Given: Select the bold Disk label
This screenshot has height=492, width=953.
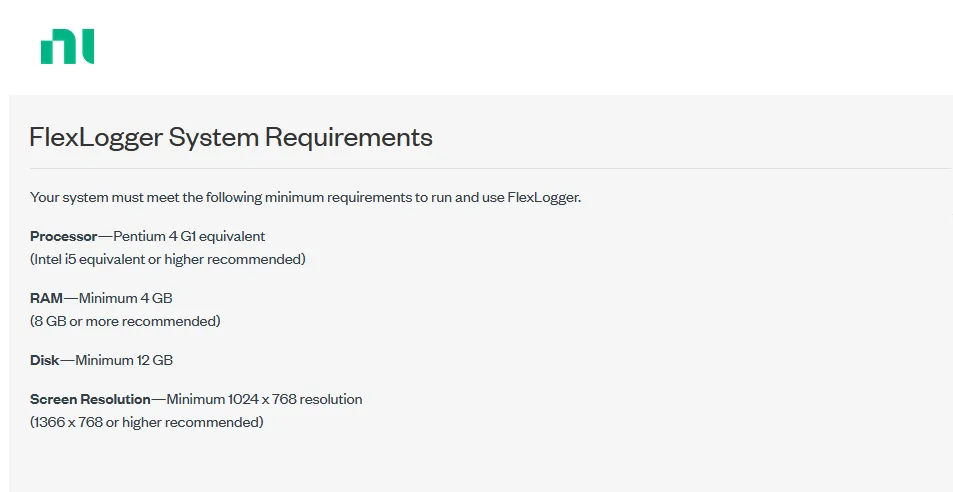Looking at the screenshot, I should 44,360.
